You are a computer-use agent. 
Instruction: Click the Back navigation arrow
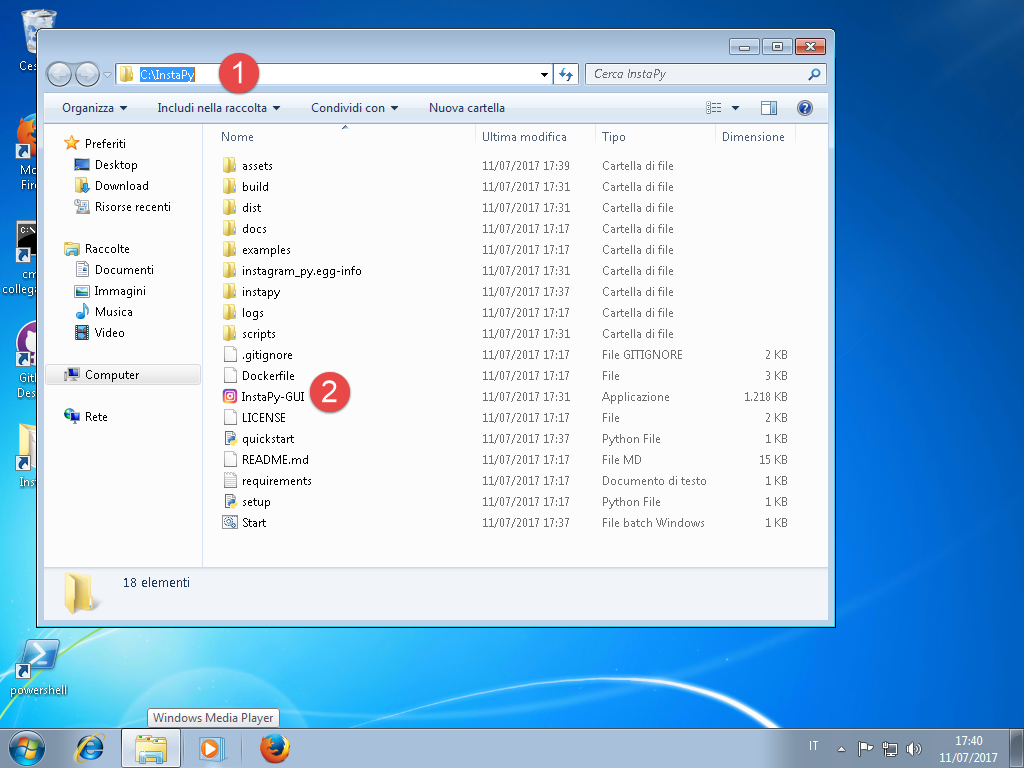(59, 74)
